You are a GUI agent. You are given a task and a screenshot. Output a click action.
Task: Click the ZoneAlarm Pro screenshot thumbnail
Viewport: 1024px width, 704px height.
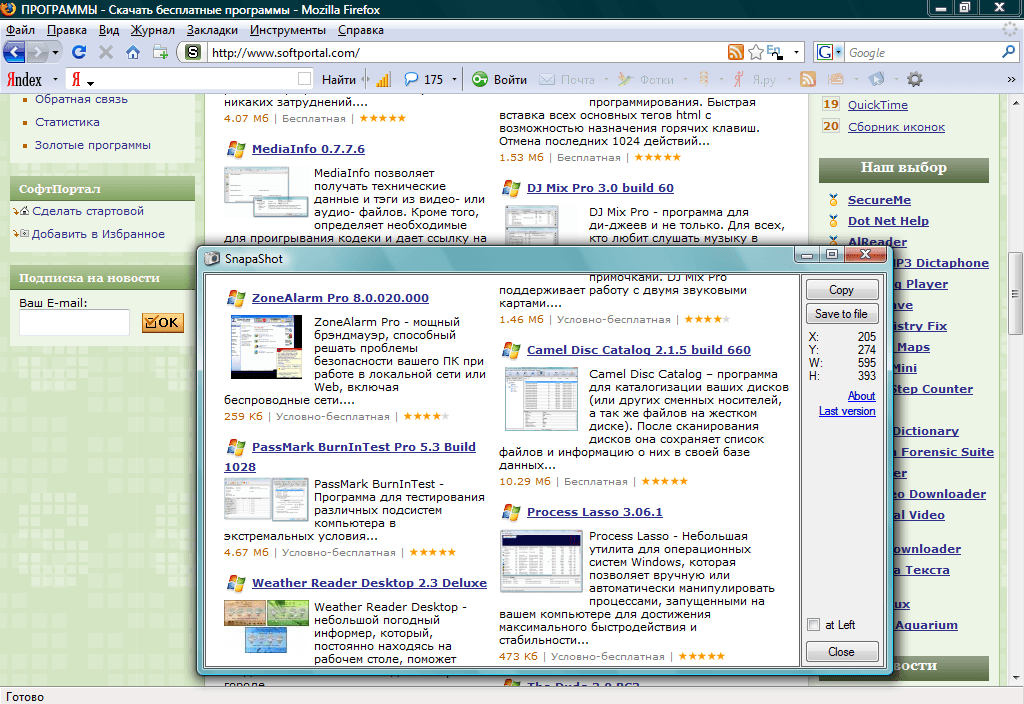tap(266, 347)
